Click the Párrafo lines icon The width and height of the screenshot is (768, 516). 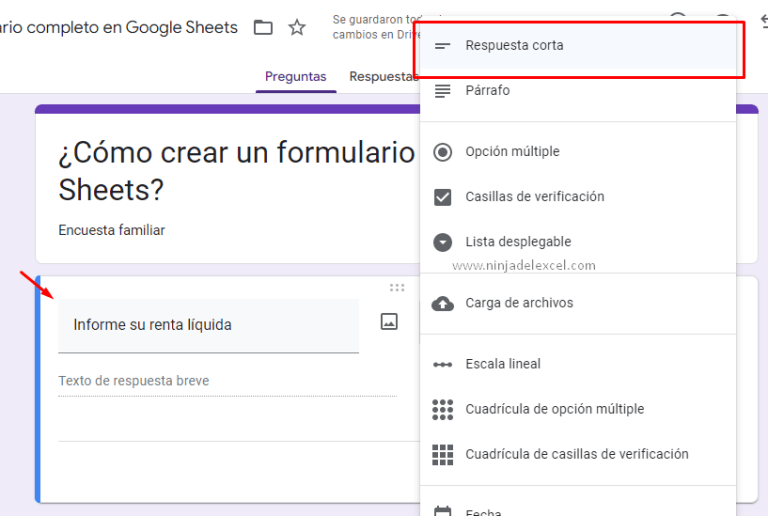tap(443, 91)
